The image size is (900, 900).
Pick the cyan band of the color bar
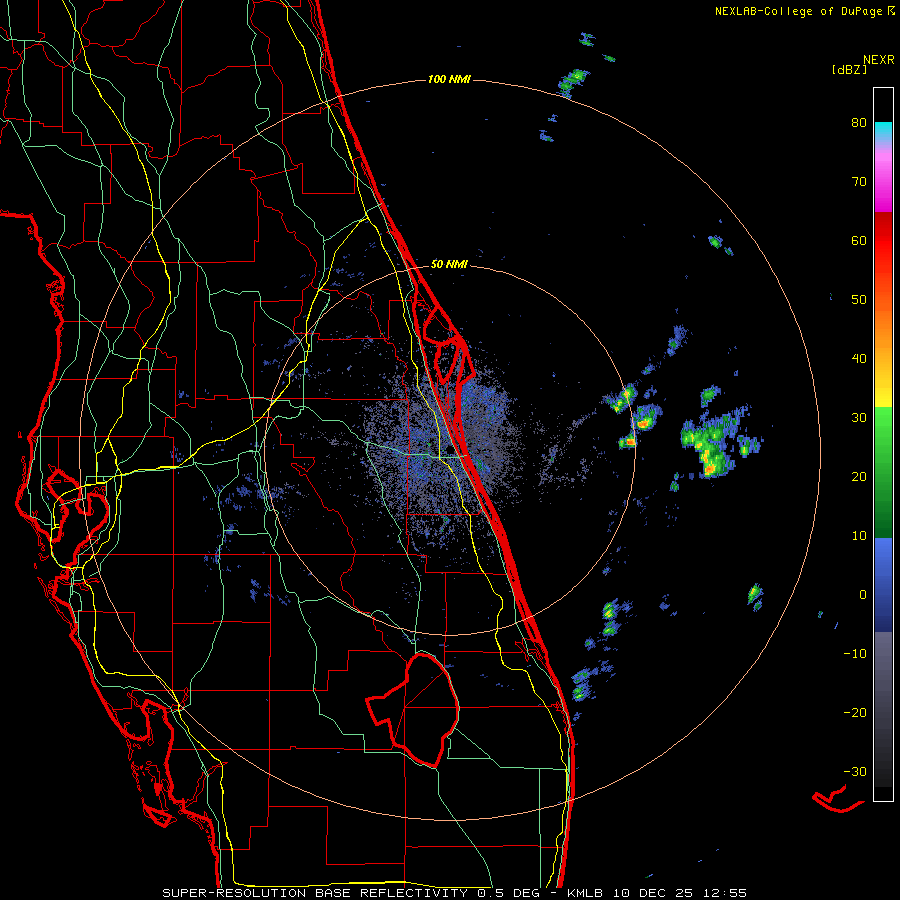coord(883,132)
